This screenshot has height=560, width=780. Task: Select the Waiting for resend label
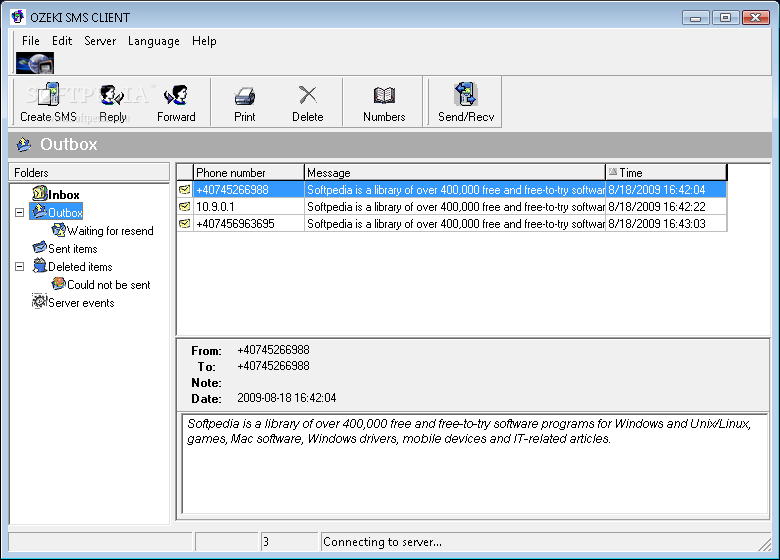click(x=110, y=231)
